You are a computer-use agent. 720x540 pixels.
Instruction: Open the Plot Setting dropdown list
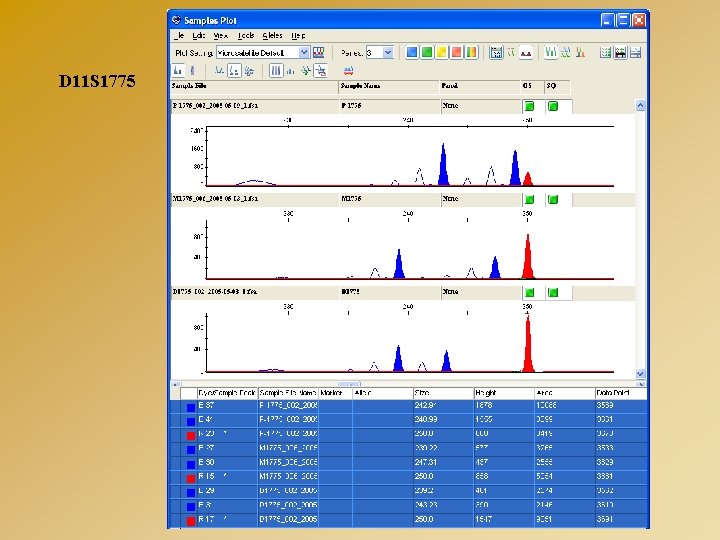point(304,53)
